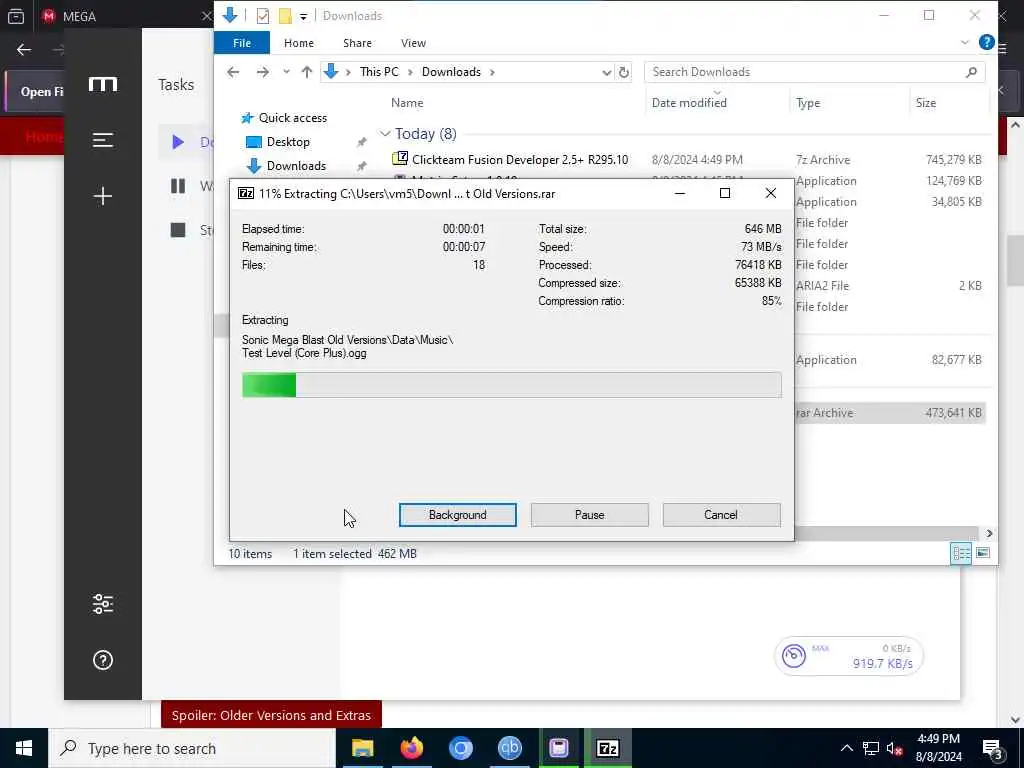The width and height of the screenshot is (1024, 768).
Task: Click quick access new folder icon
Action: (285, 16)
